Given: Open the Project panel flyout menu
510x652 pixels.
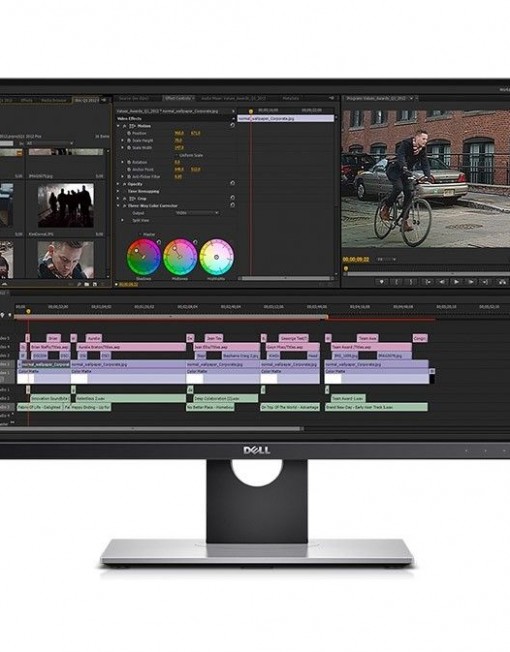Looking at the screenshot, I should point(104,100).
